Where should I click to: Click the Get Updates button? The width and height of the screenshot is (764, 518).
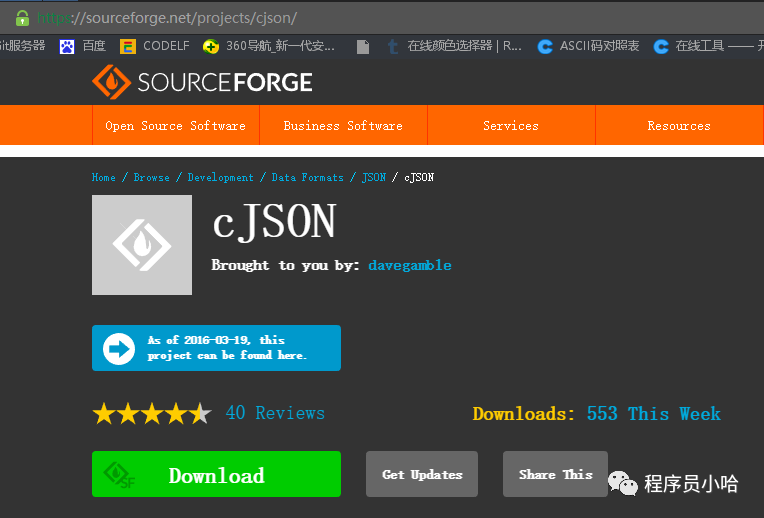click(x=422, y=474)
